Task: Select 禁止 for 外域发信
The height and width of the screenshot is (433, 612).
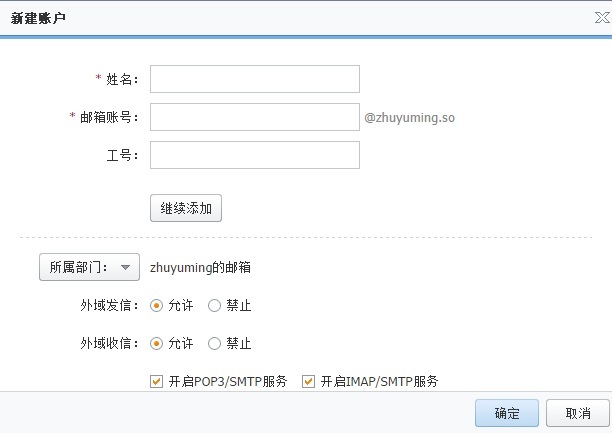Action: 214,306
